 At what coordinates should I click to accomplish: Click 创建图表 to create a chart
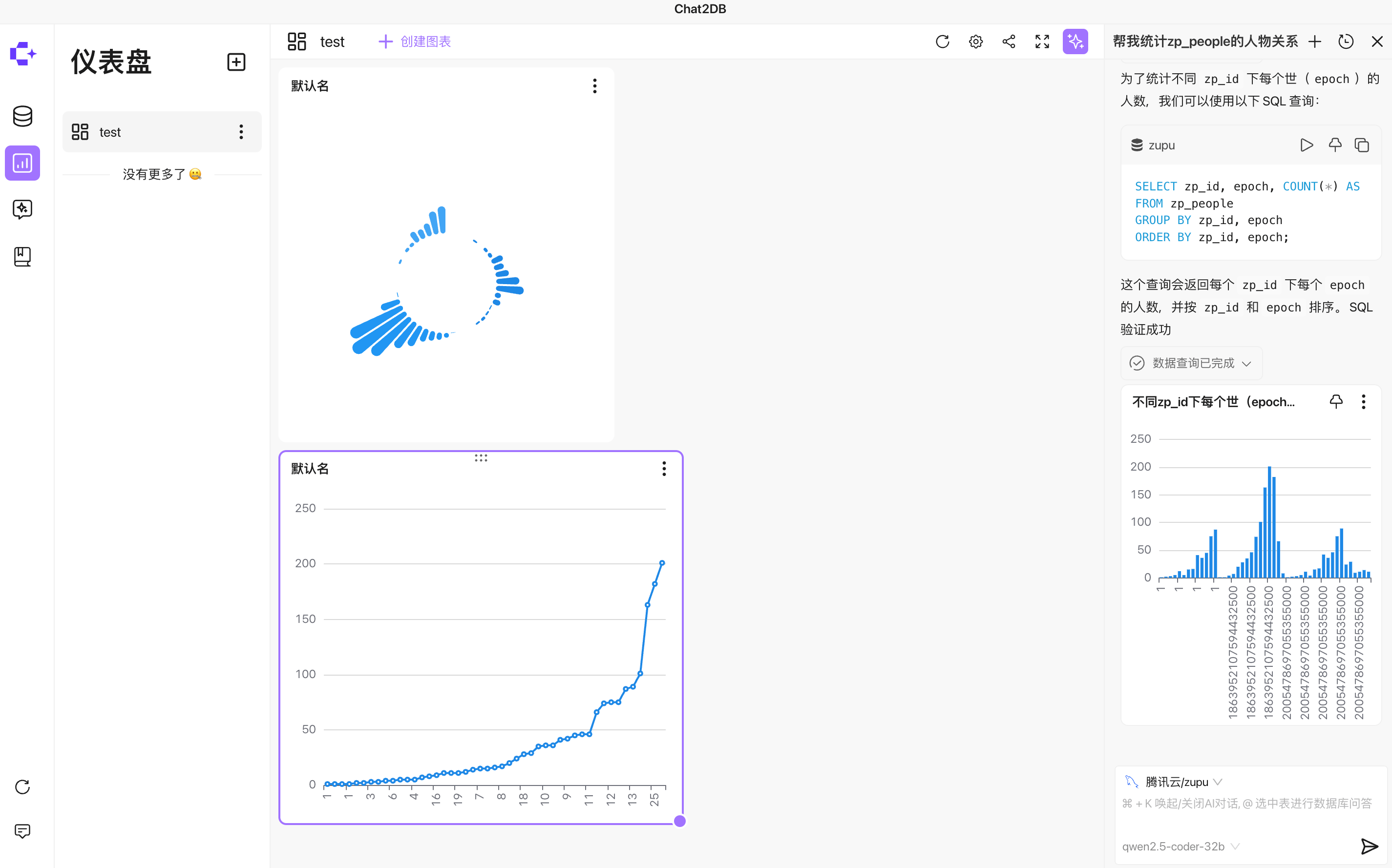415,41
